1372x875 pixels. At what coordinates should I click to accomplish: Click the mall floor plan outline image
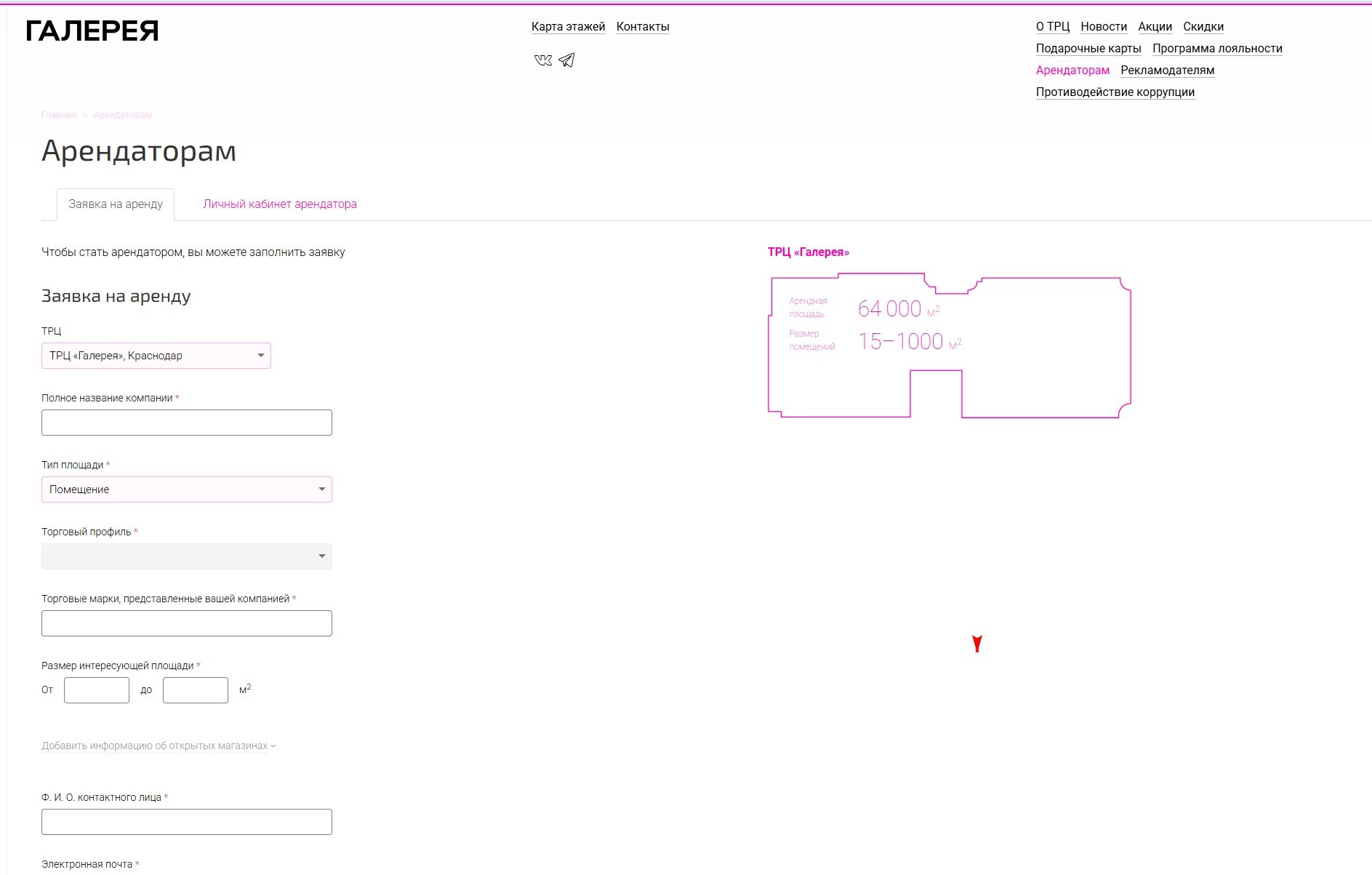pos(950,345)
